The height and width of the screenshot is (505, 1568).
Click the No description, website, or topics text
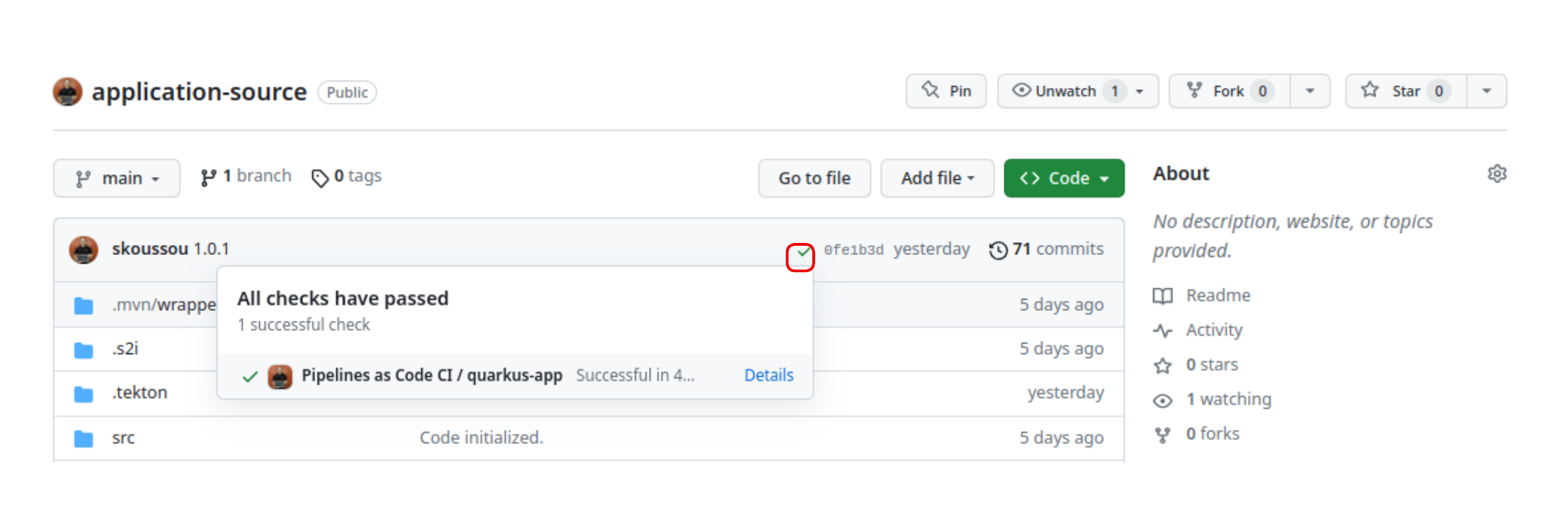point(1293,236)
